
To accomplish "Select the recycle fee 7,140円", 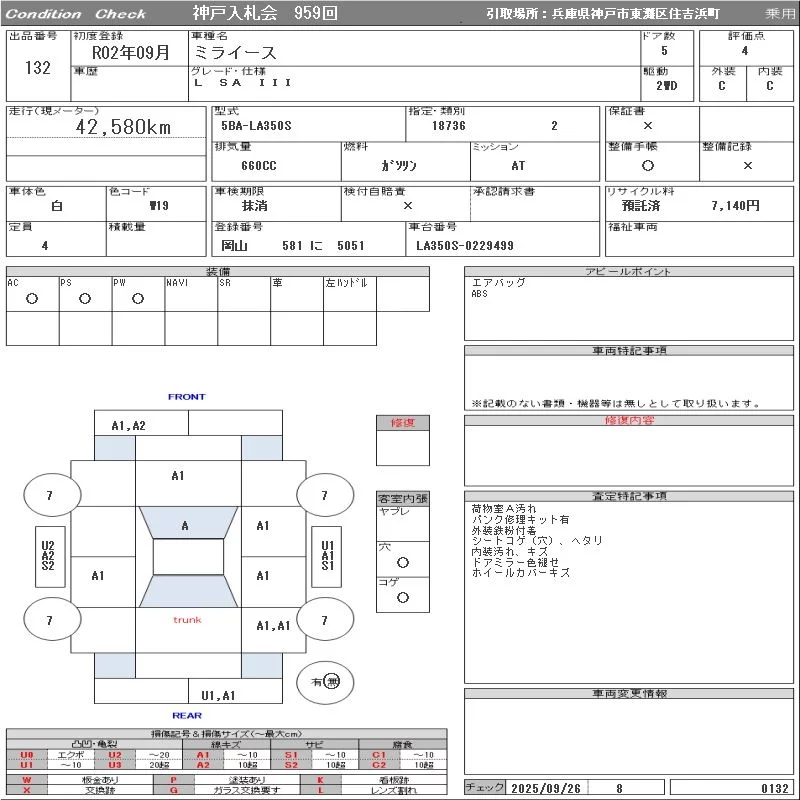I will [735, 206].
